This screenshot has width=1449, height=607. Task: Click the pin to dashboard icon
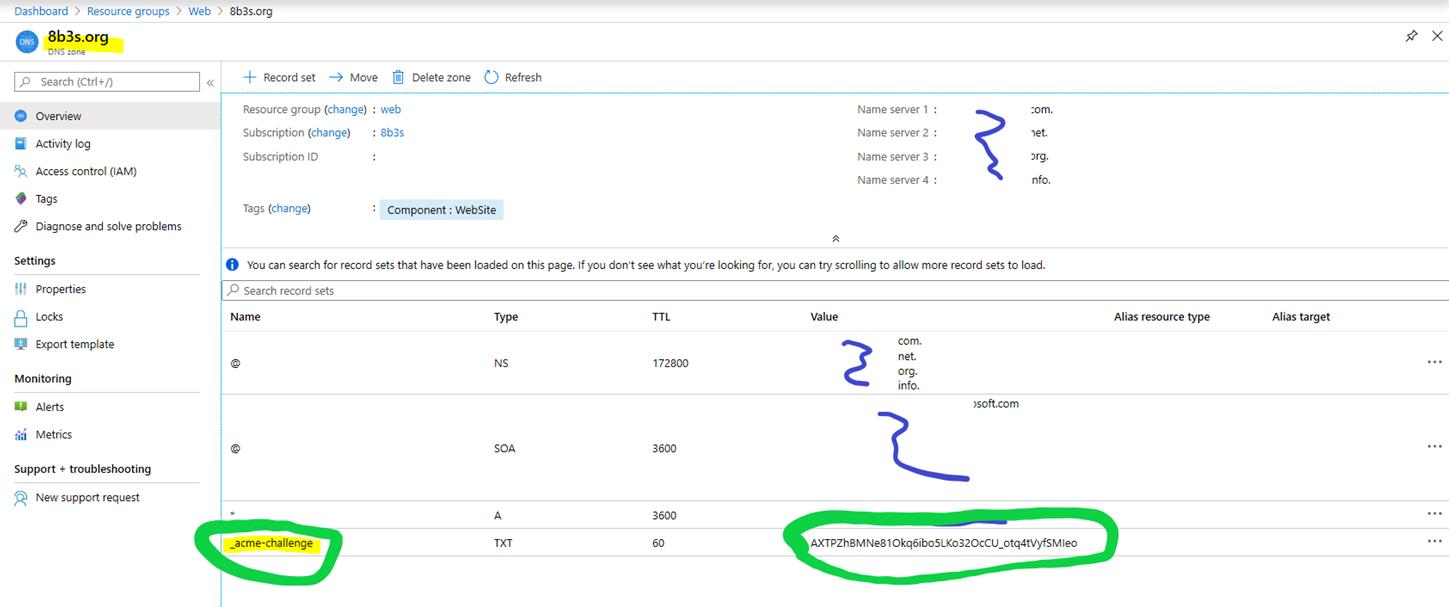pyautogui.click(x=1411, y=36)
